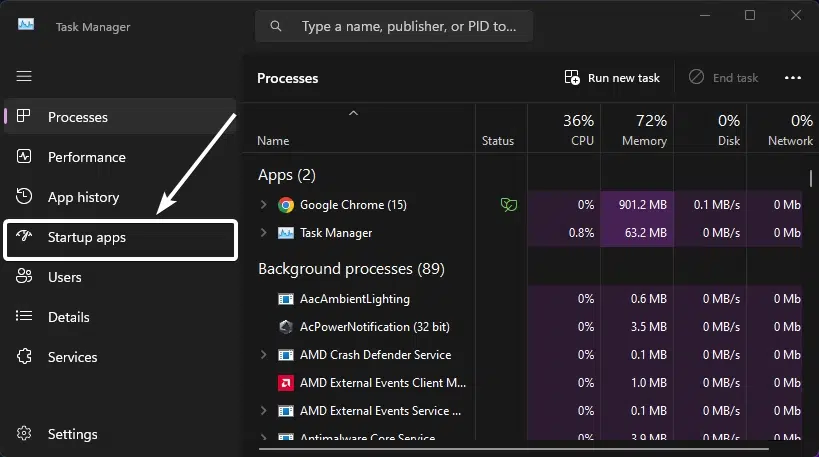The width and height of the screenshot is (819, 457).
Task: Click the AMD Crash Defender Service icon
Action: pos(286,355)
